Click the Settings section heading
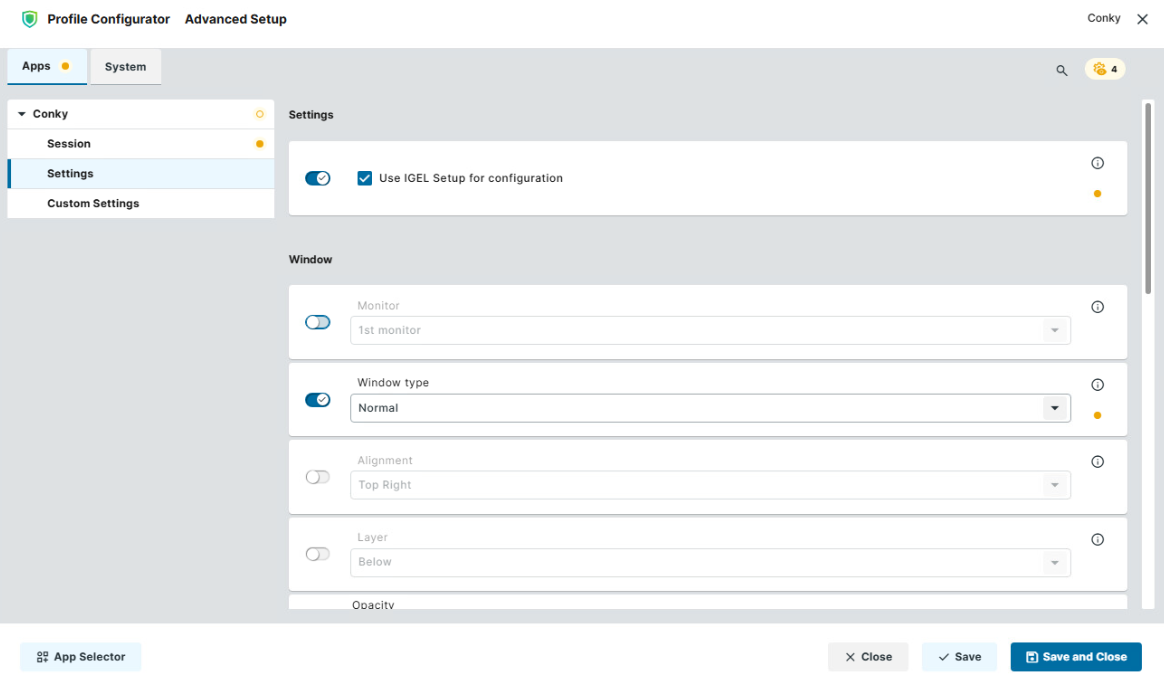The height and width of the screenshot is (685, 1164). click(311, 115)
